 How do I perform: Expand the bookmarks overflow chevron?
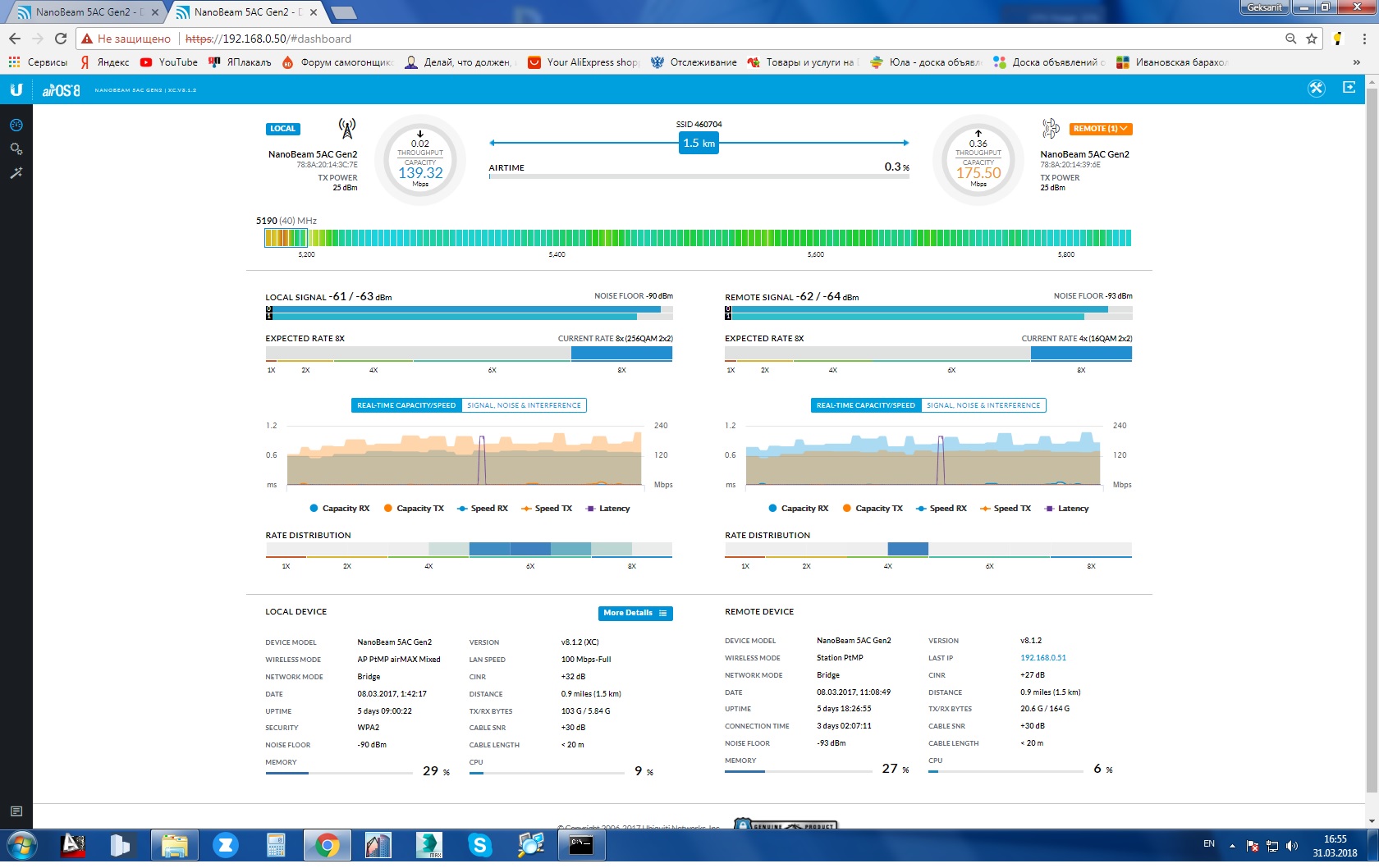[1356, 62]
